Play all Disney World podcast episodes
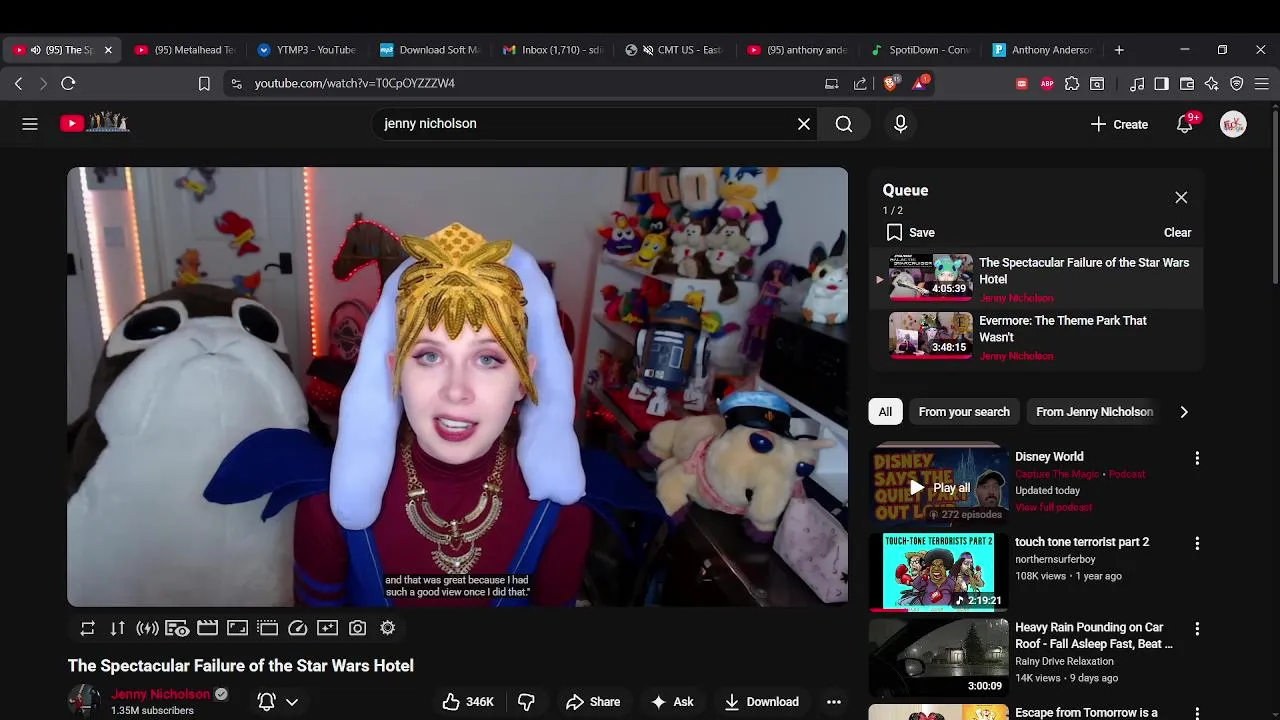Screen dimensions: 1280x720 tap(938, 488)
